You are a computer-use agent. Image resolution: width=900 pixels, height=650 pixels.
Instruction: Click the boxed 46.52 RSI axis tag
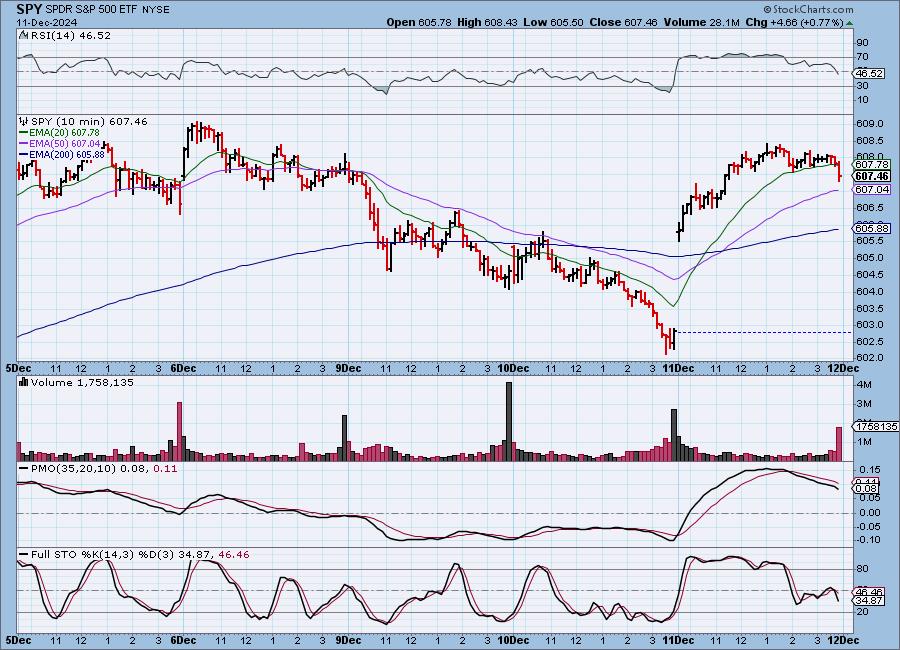[x=869, y=73]
